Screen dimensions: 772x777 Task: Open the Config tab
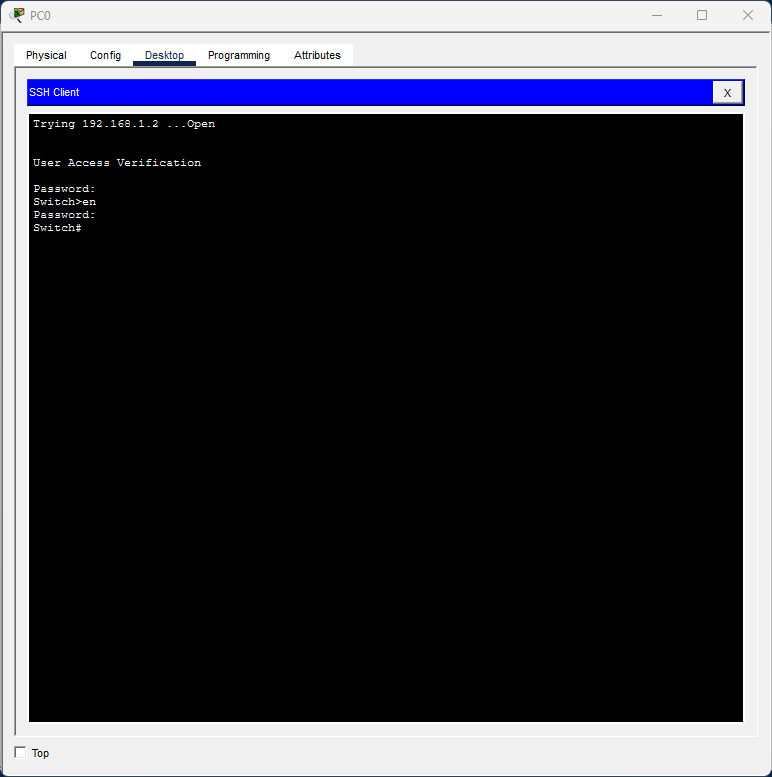pyautogui.click(x=105, y=55)
